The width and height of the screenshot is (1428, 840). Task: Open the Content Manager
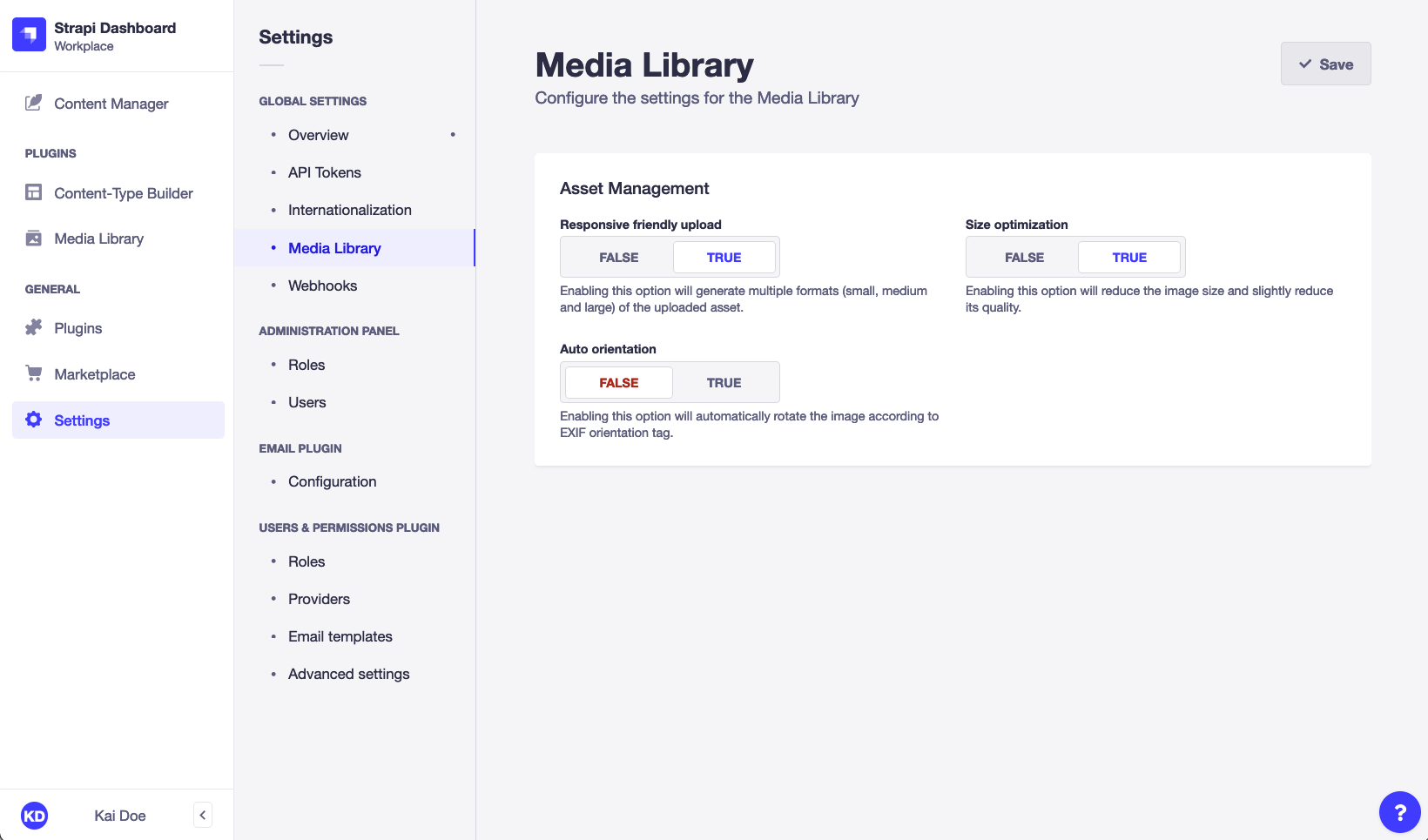click(x=111, y=104)
